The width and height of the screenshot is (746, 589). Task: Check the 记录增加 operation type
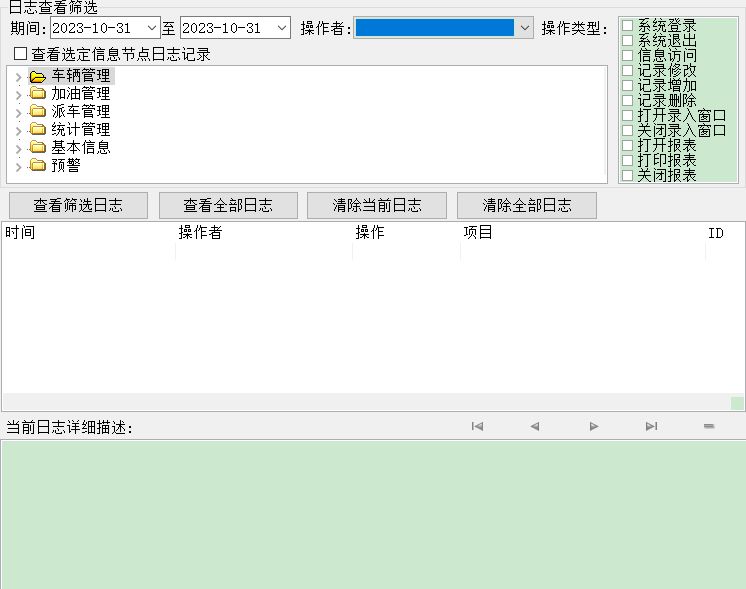(x=628, y=86)
